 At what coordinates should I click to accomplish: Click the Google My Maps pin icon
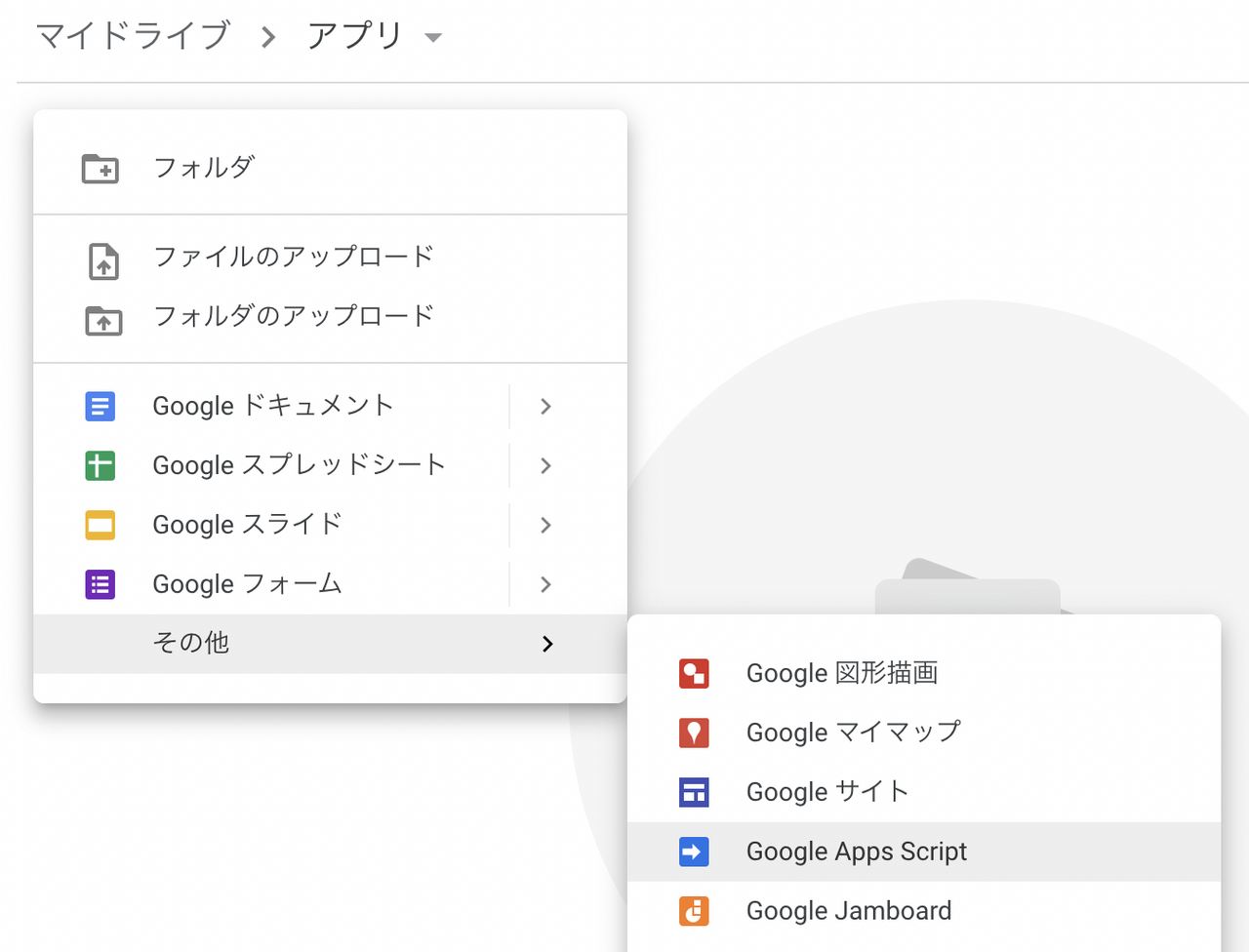click(694, 733)
